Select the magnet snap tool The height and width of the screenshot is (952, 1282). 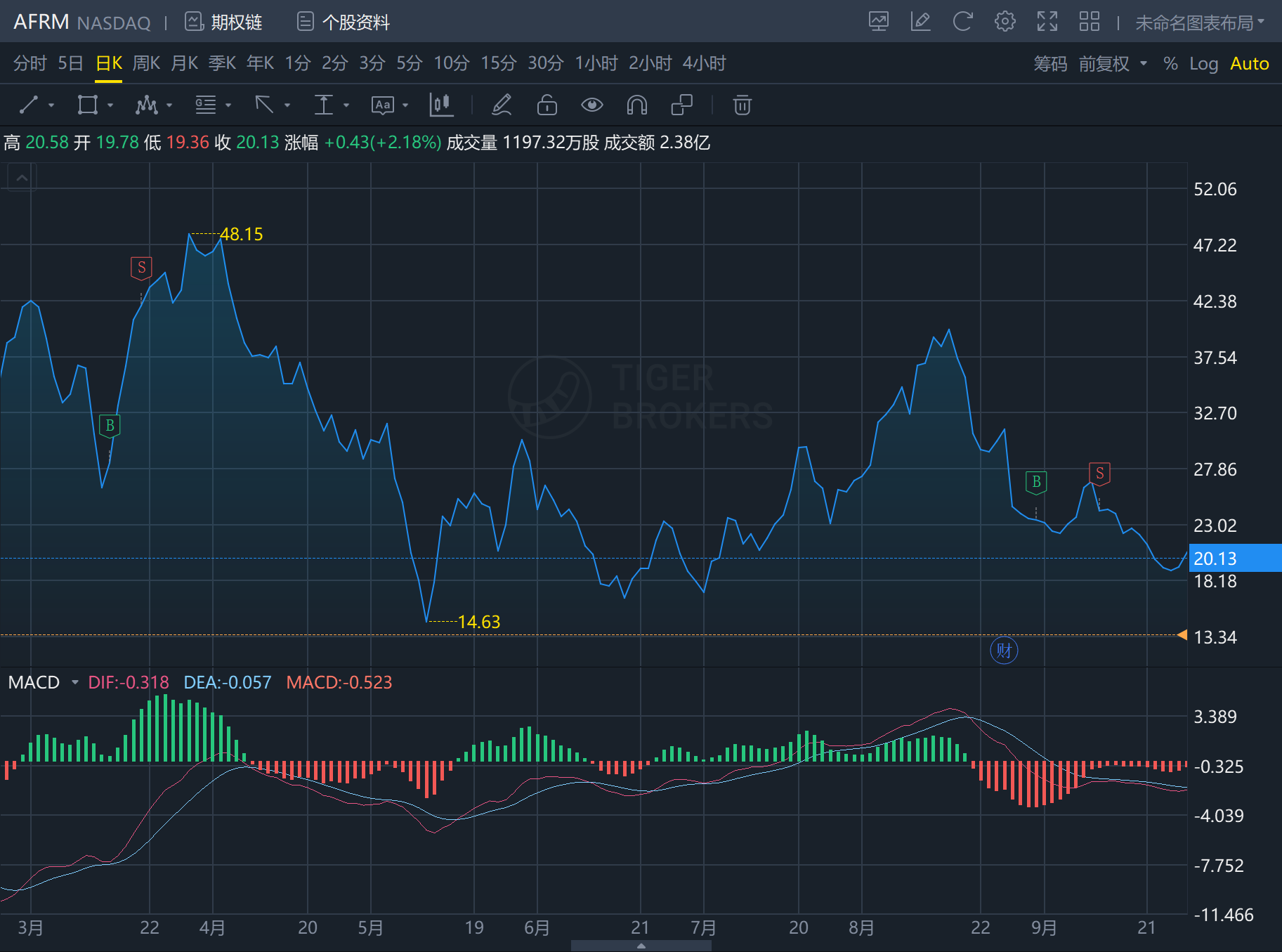(x=636, y=105)
